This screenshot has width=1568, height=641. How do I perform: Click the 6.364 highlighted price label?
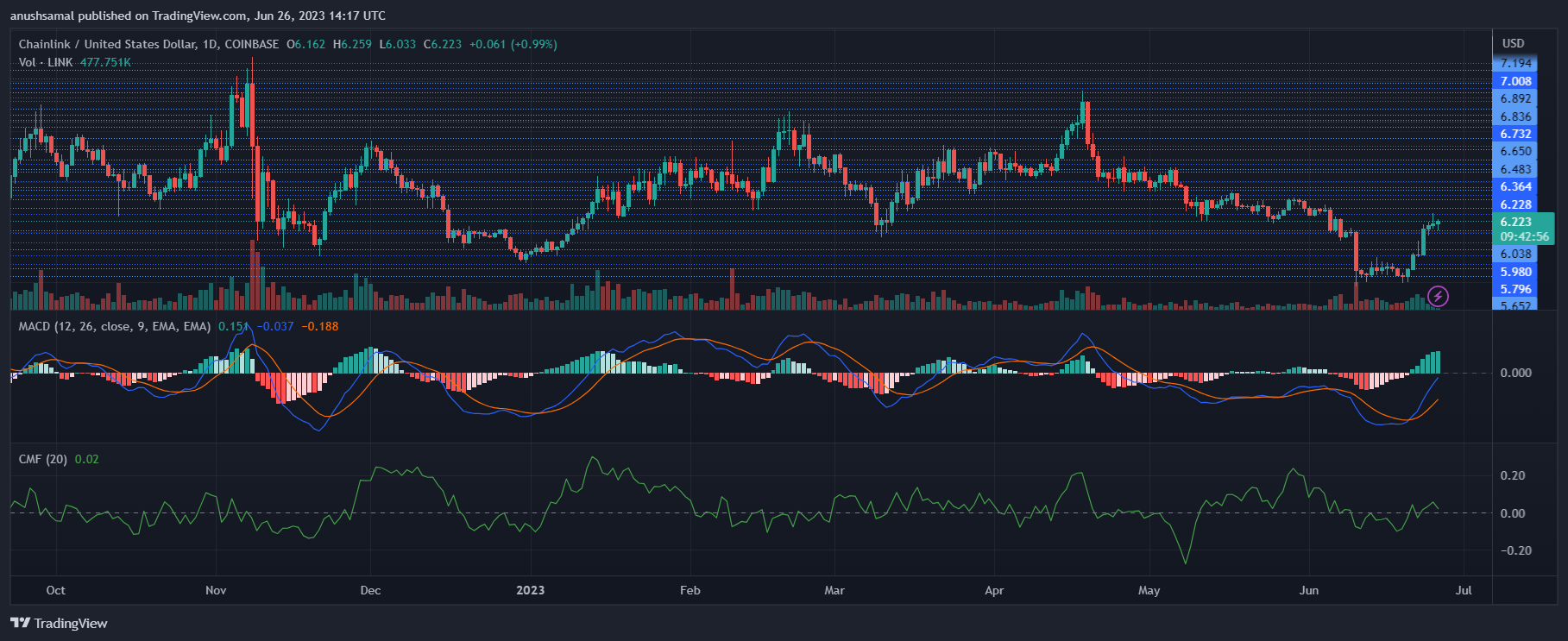(x=1515, y=186)
